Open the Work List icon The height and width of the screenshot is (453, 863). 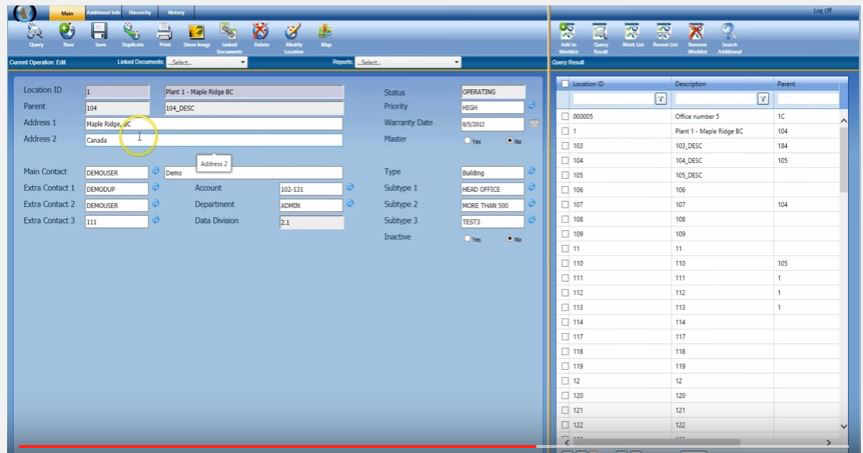point(632,35)
